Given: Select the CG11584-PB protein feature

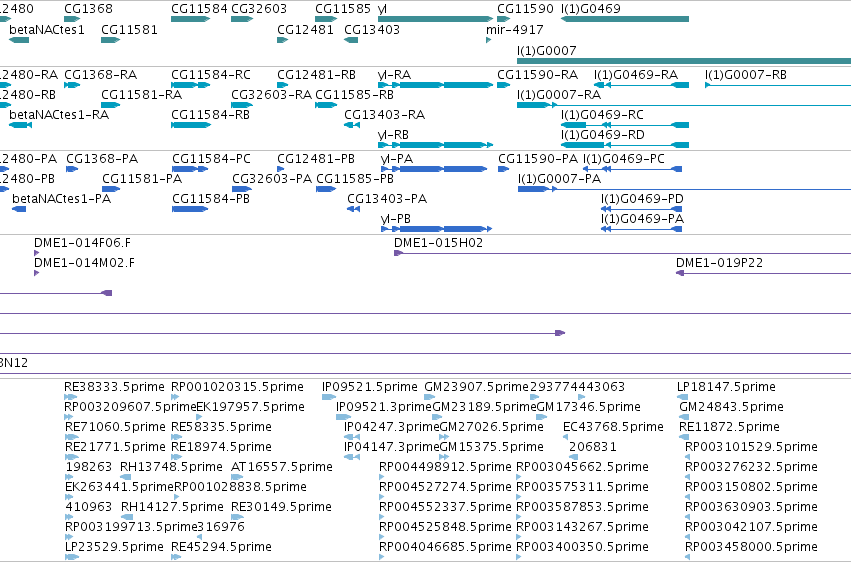Looking at the screenshot, I should pyautogui.click(x=190, y=209).
